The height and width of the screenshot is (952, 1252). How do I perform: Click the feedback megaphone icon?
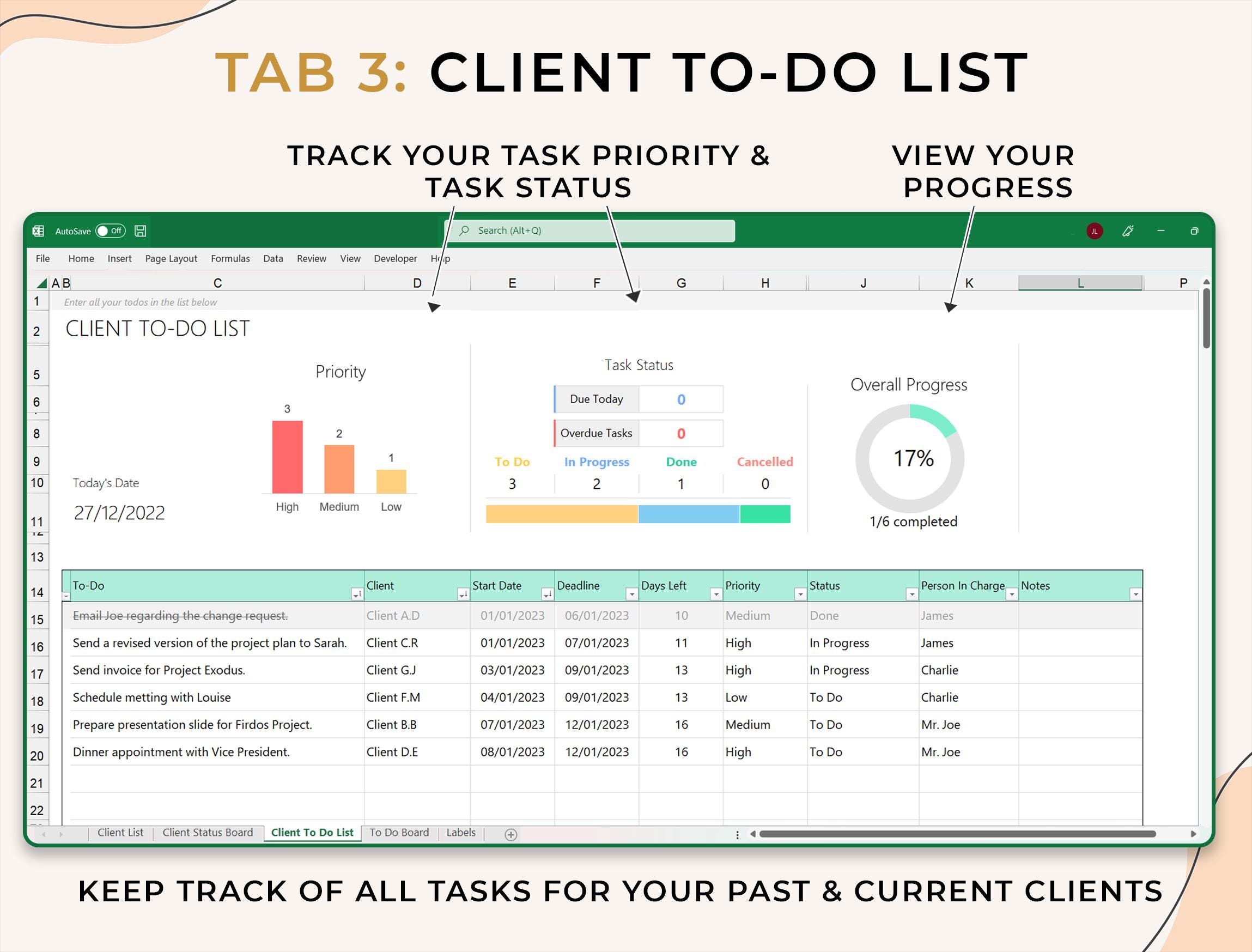point(1128,231)
